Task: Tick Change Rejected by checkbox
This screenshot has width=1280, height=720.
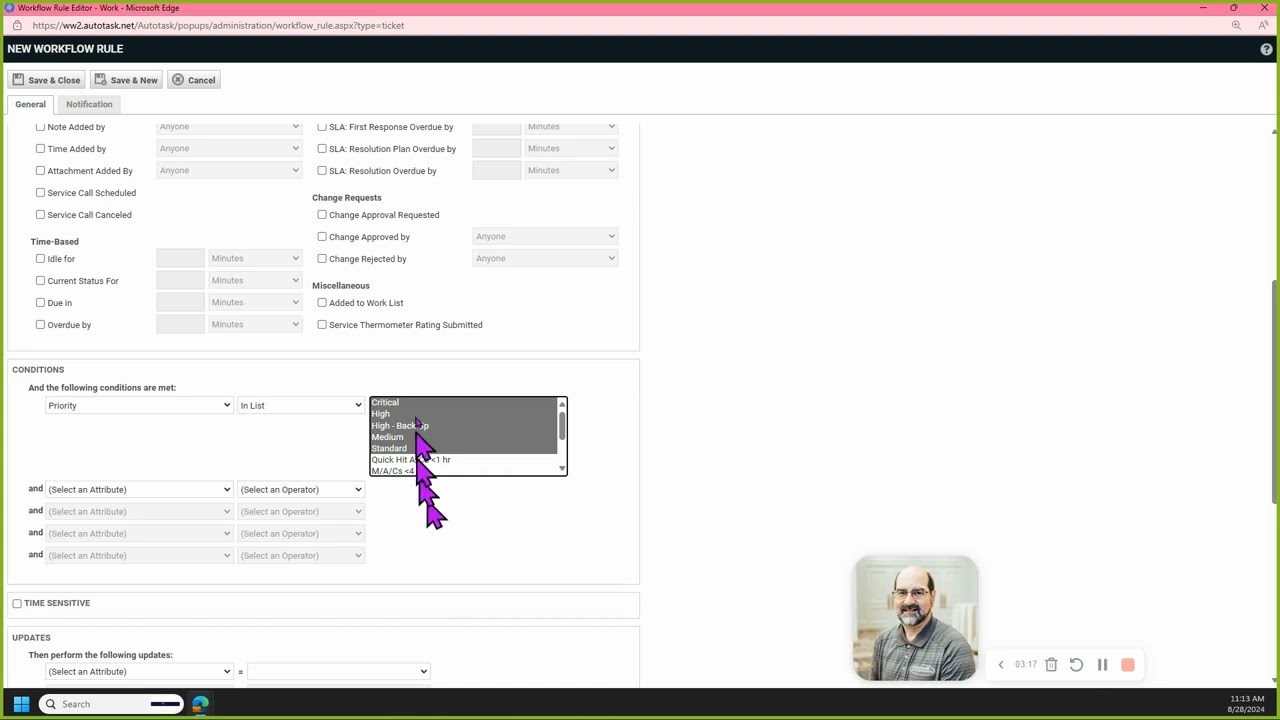Action: 322,259
